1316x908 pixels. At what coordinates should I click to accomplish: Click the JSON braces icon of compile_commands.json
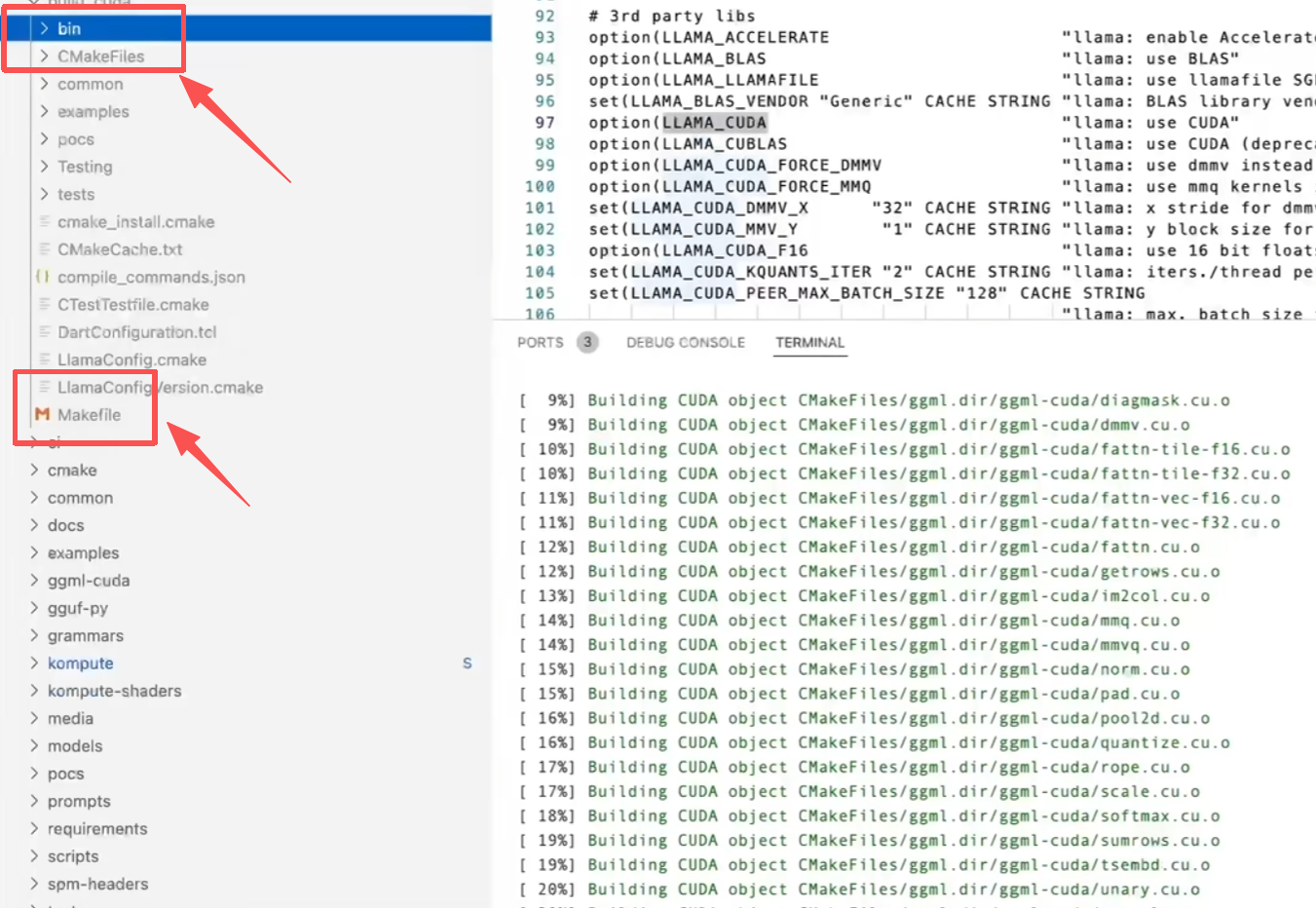[43, 277]
